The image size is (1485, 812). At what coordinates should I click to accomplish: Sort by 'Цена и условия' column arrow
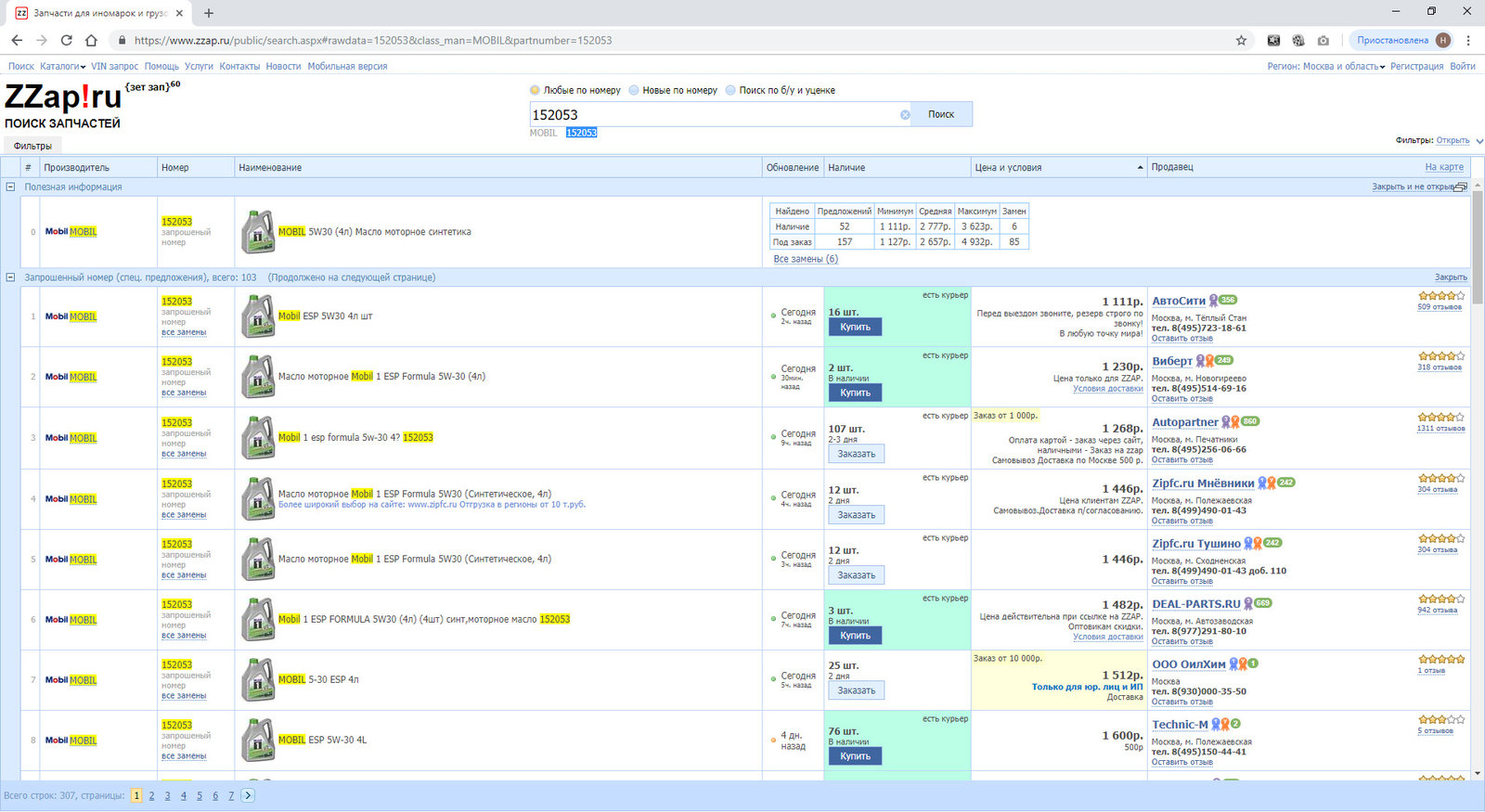click(x=1140, y=168)
